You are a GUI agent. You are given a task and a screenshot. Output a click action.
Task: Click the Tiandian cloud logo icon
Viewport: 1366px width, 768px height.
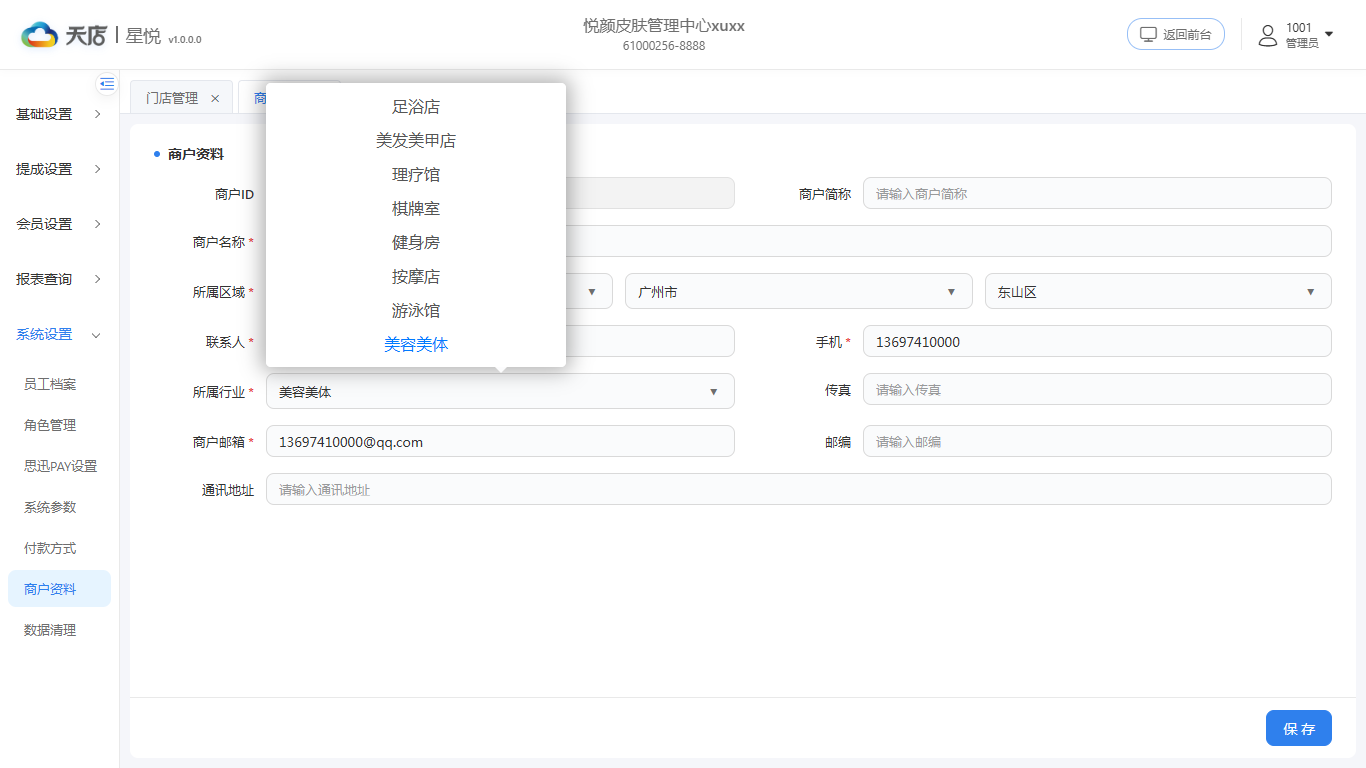40,35
